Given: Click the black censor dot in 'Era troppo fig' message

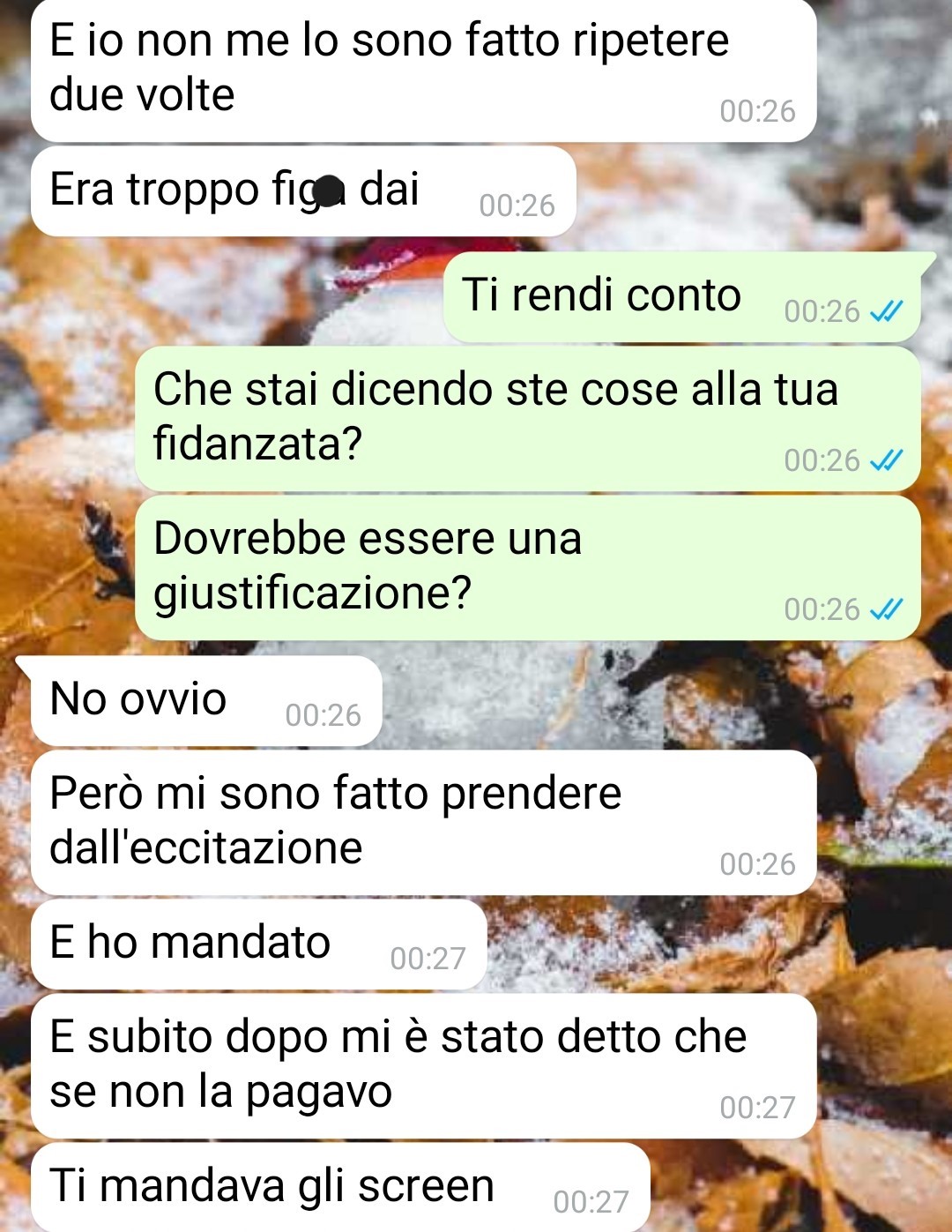Looking at the screenshot, I should click(328, 190).
